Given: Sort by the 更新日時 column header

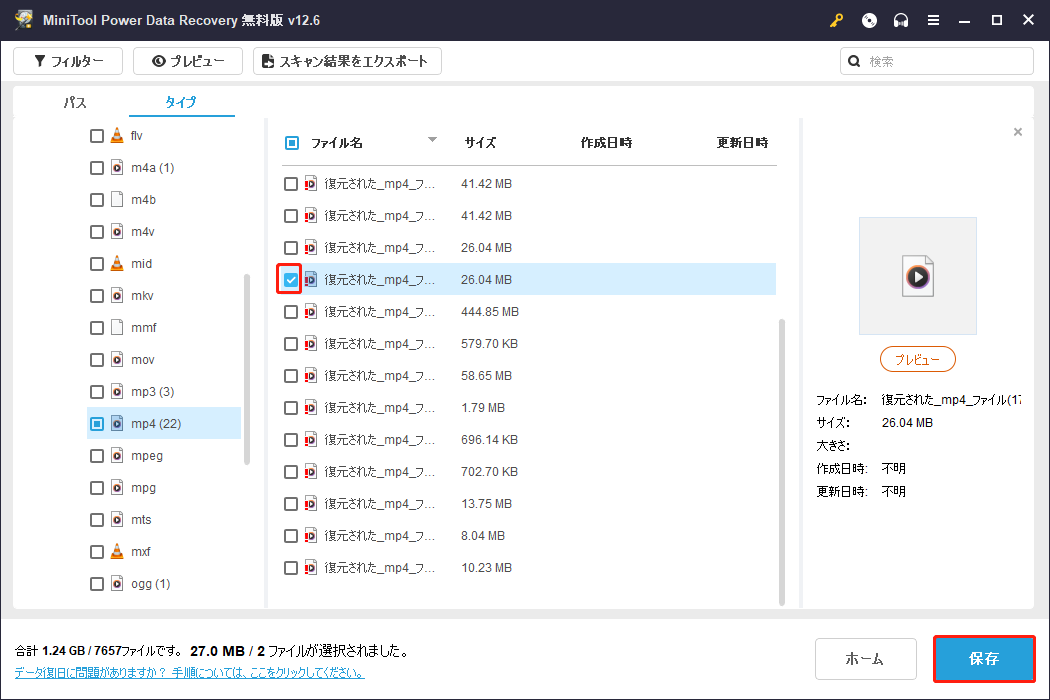Looking at the screenshot, I should [742, 143].
